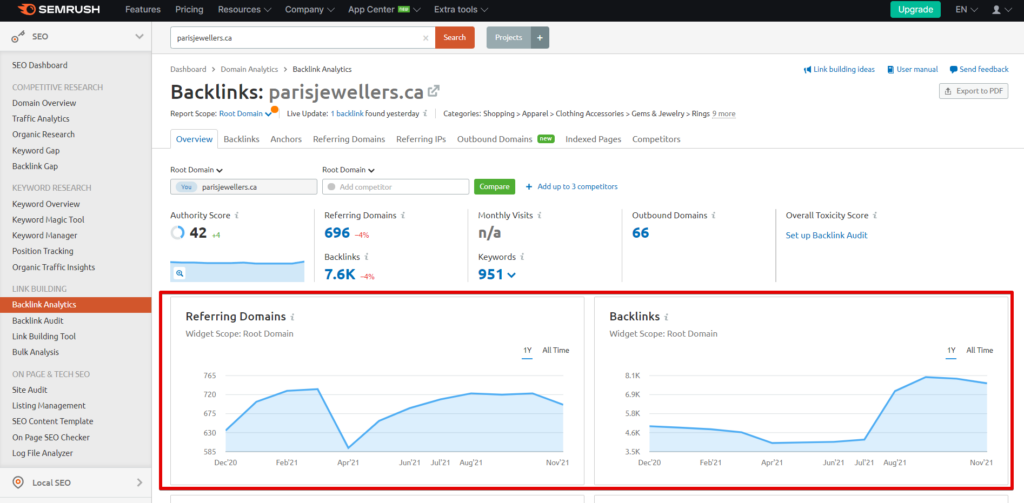Open the Resources dropdown menu

coord(244,10)
